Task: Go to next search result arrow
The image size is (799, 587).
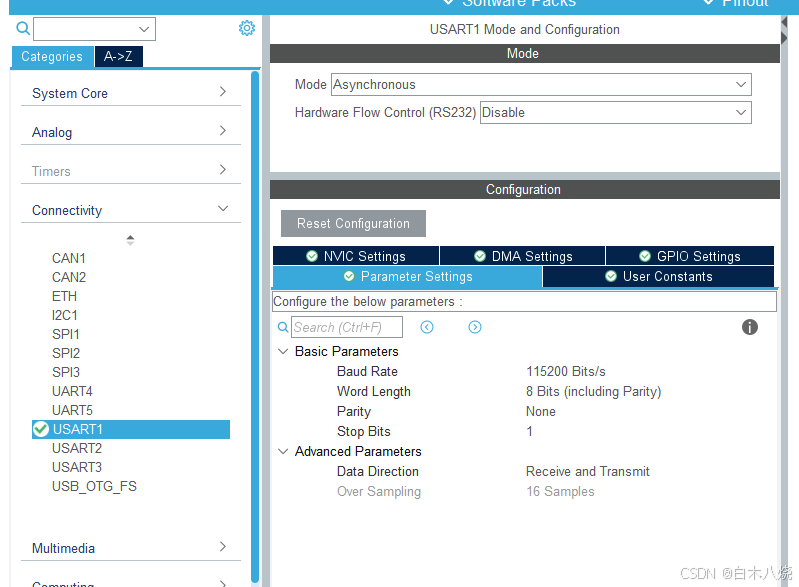Action: pos(475,327)
